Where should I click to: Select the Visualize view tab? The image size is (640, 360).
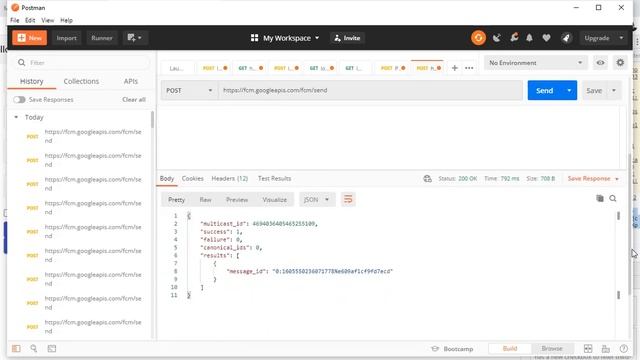274,200
